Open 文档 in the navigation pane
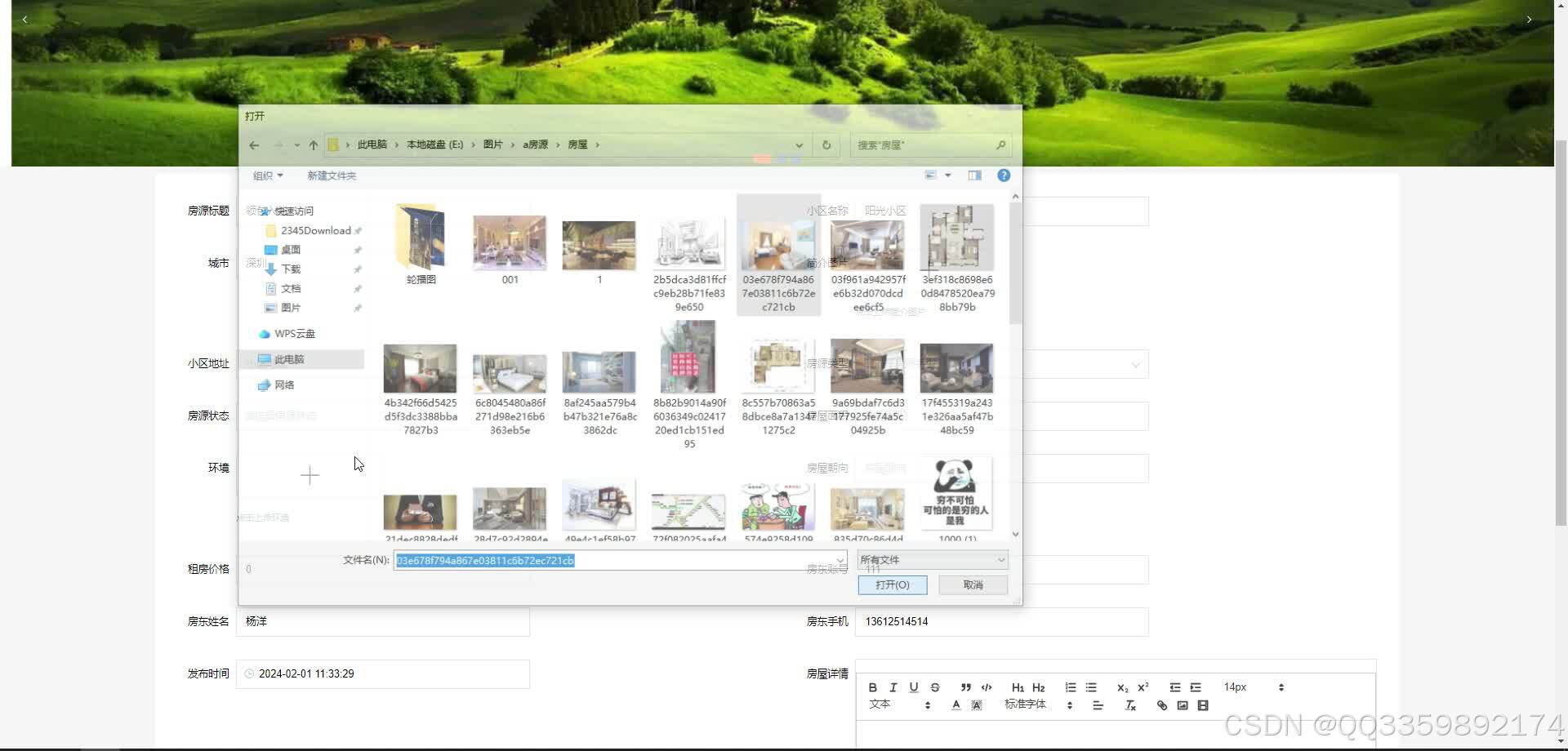This screenshot has width=1568, height=751. pyautogui.click(x=291, y=289)
